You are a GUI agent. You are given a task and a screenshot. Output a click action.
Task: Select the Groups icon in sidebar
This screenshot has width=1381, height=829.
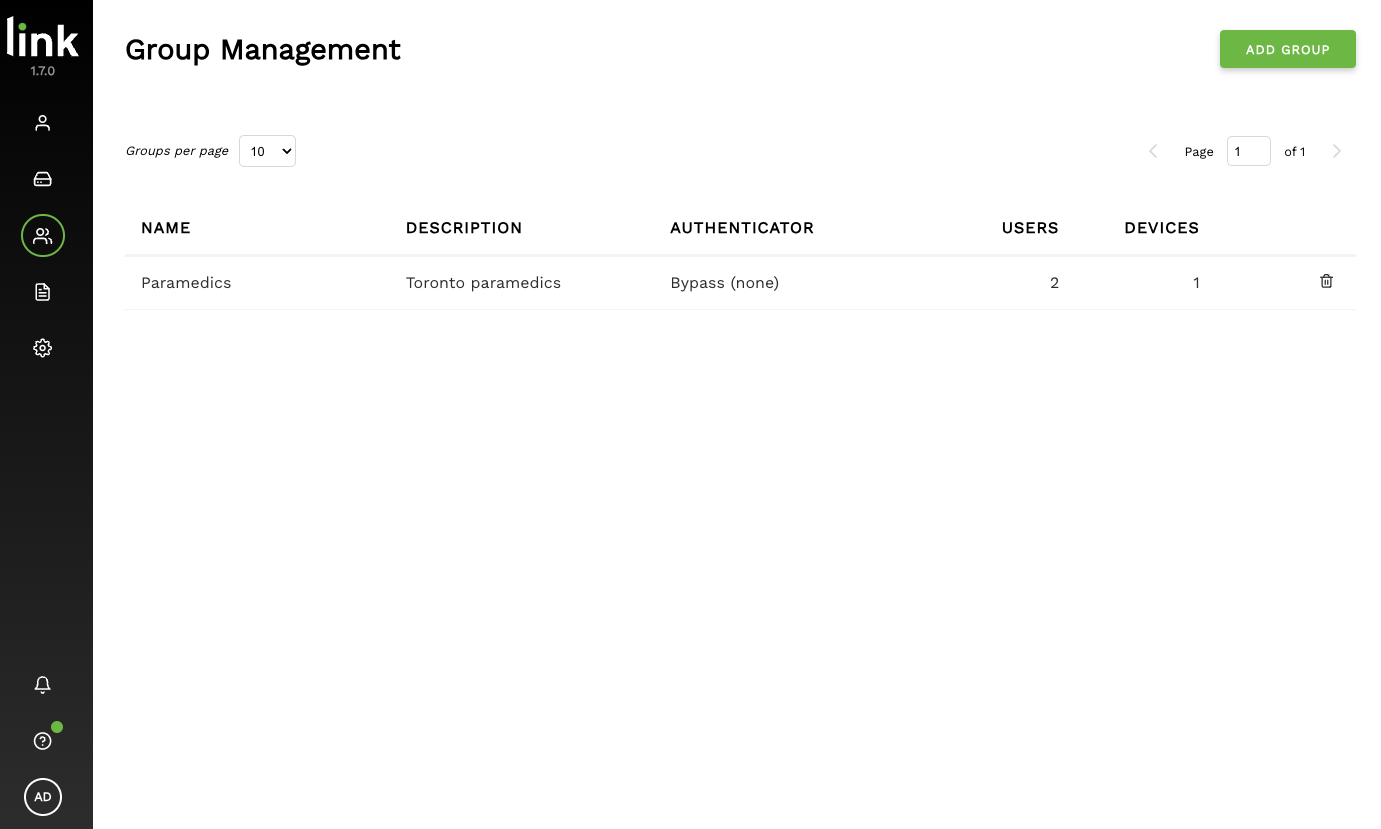pyautogui.click(x=43, y=236)
